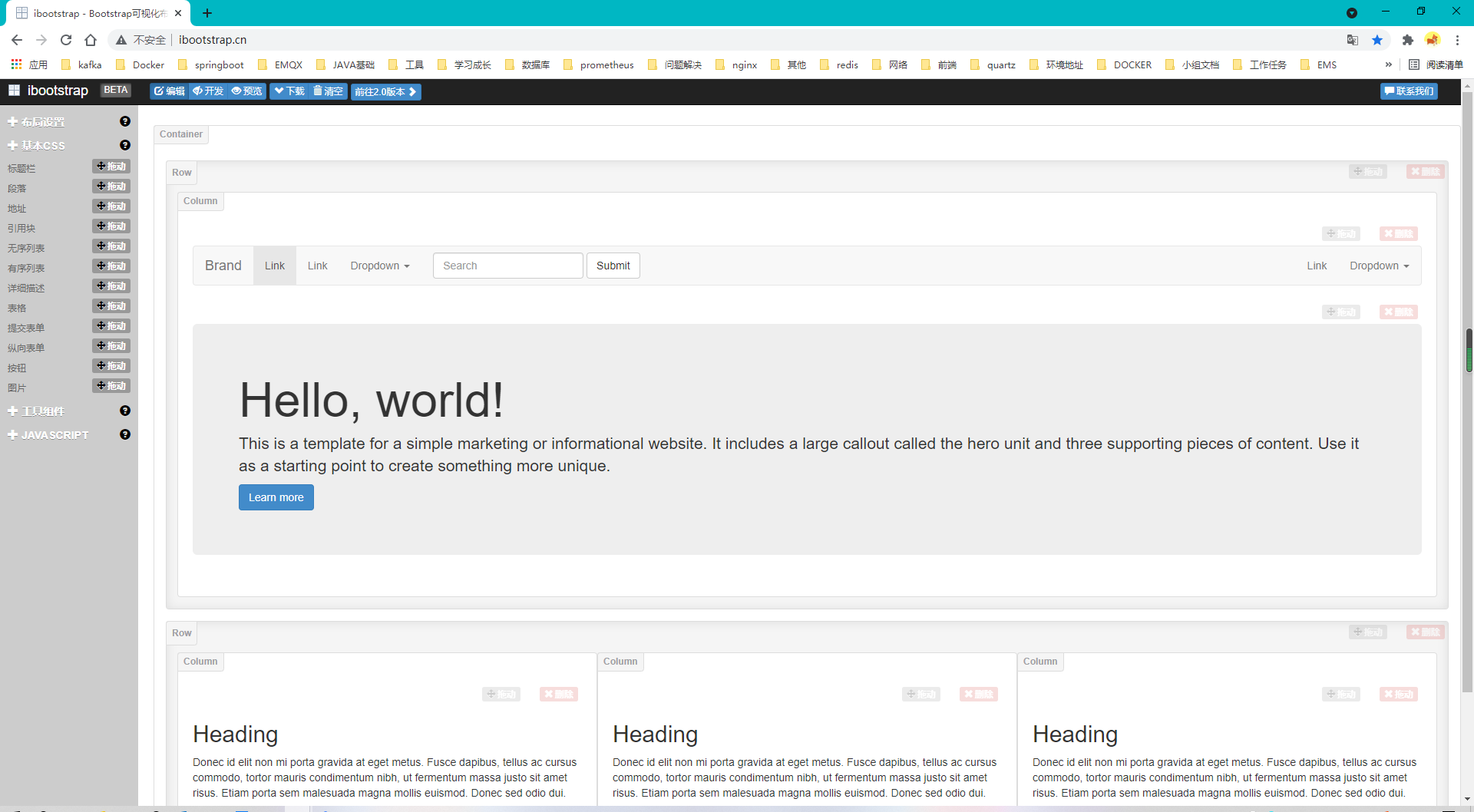The height and width of the screenshot is (812, 1474).
Task: Click the drag handle for 段落
Action: point(111,186)
